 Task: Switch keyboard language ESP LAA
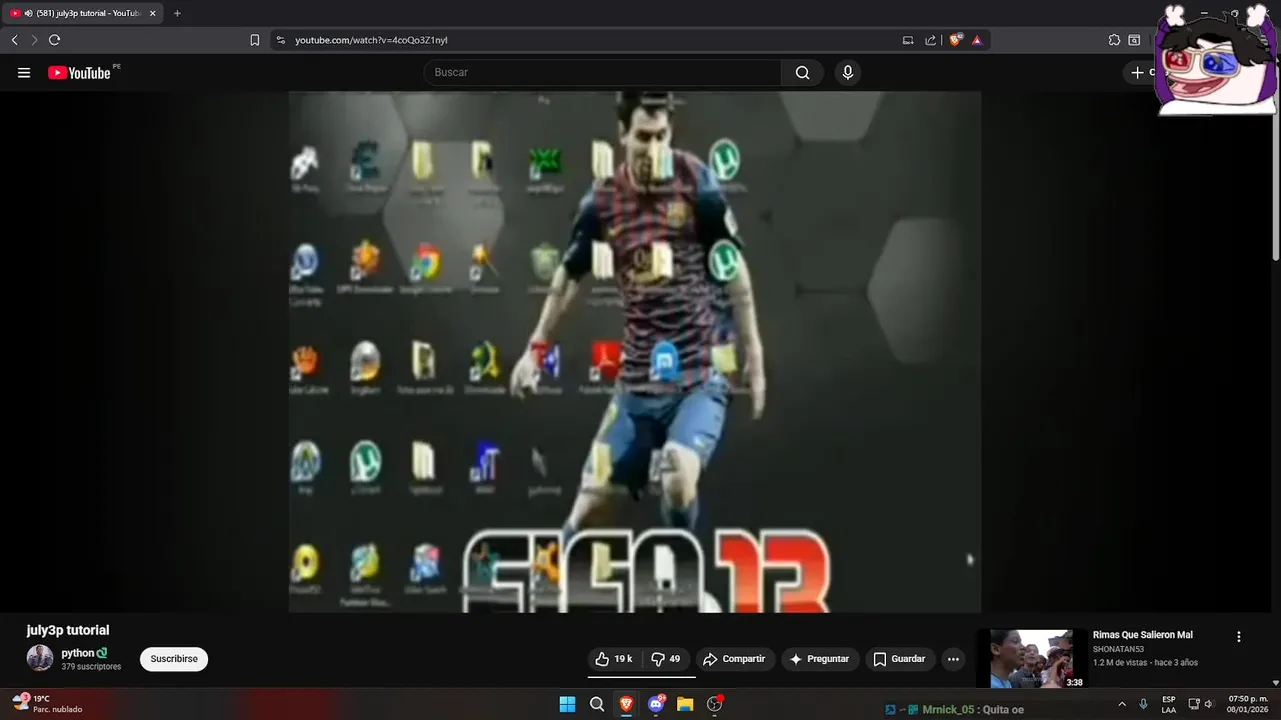[x=1168, y=704]
